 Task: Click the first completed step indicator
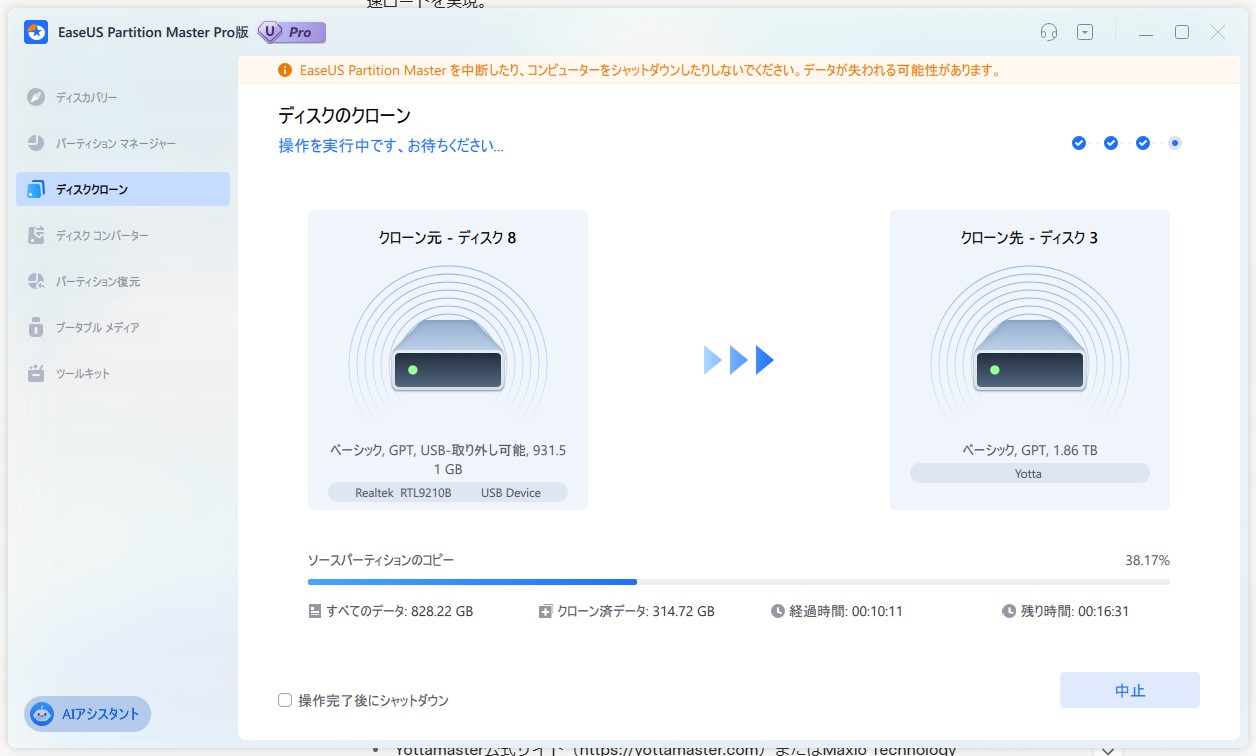click(x=1079, y=143)
